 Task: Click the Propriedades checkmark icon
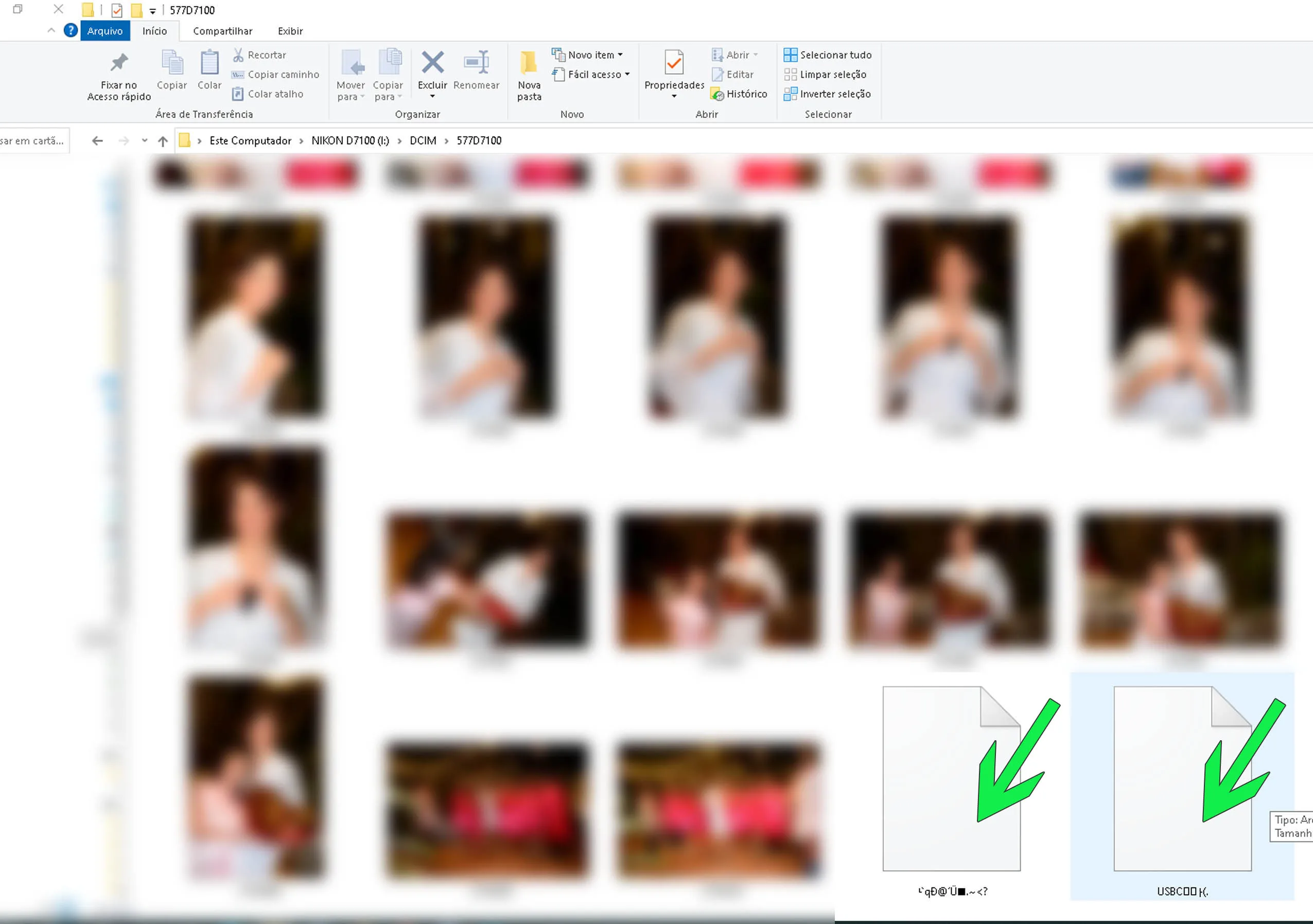(x=674, y=62)
